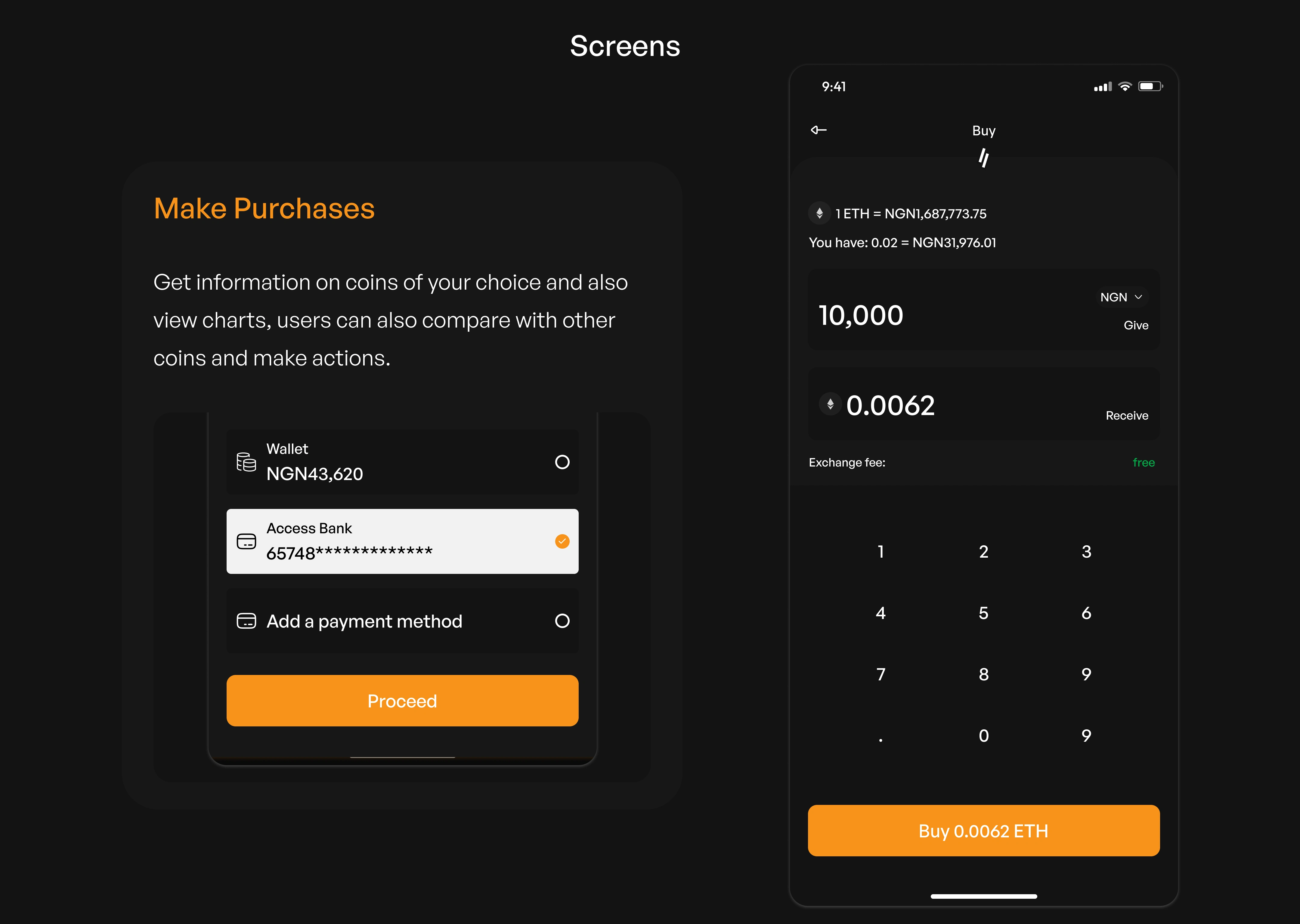The image size is (1300, 924).
Task: Tap keypad digit 4
Action: pyautogui.click(x=881, y=613)
